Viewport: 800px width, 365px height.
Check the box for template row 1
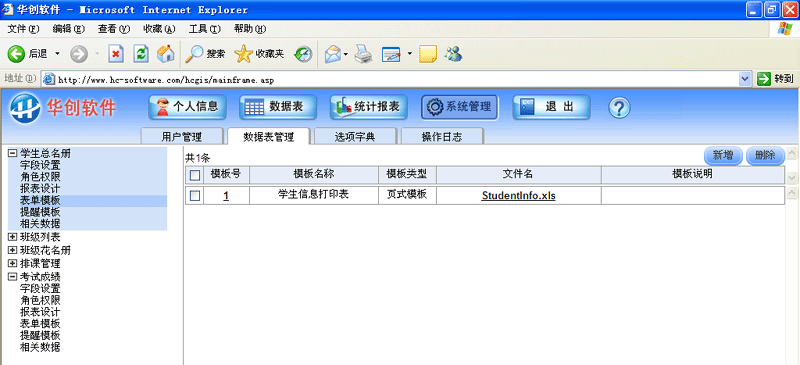195,196
